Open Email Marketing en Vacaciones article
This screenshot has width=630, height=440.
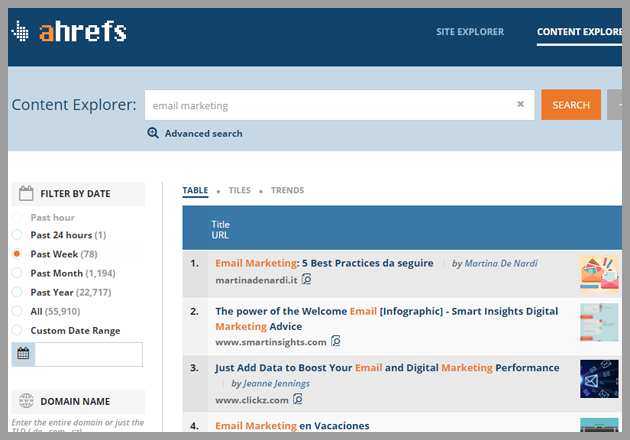[x=292, y=426]
